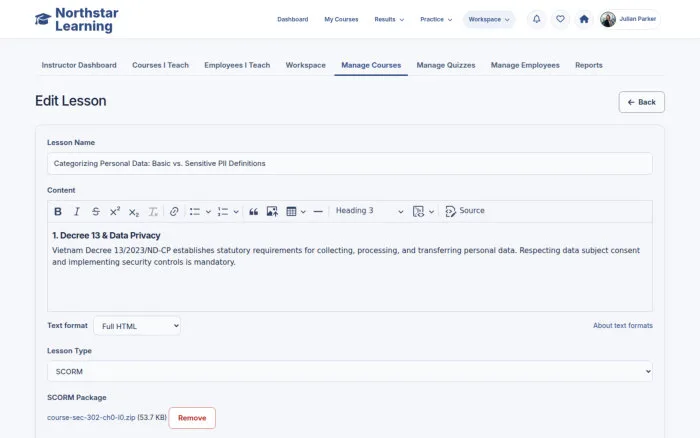The height and width of the screenshot is (438, 700).
Task: Insert a bulleted list
Action: [x=195, y=212]
